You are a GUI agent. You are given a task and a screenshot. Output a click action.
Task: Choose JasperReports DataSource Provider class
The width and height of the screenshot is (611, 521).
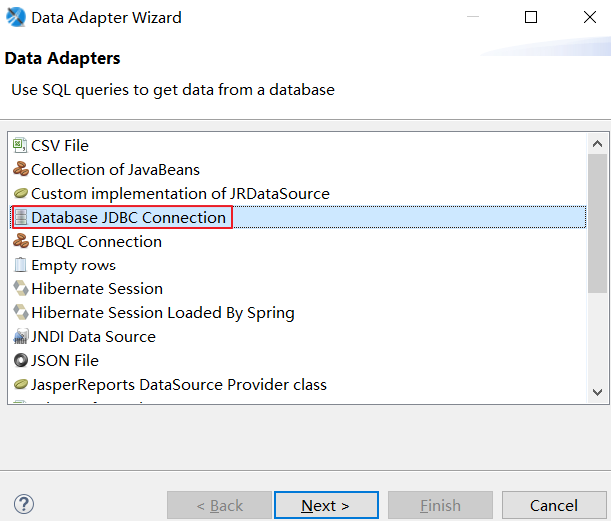(178, 385)
